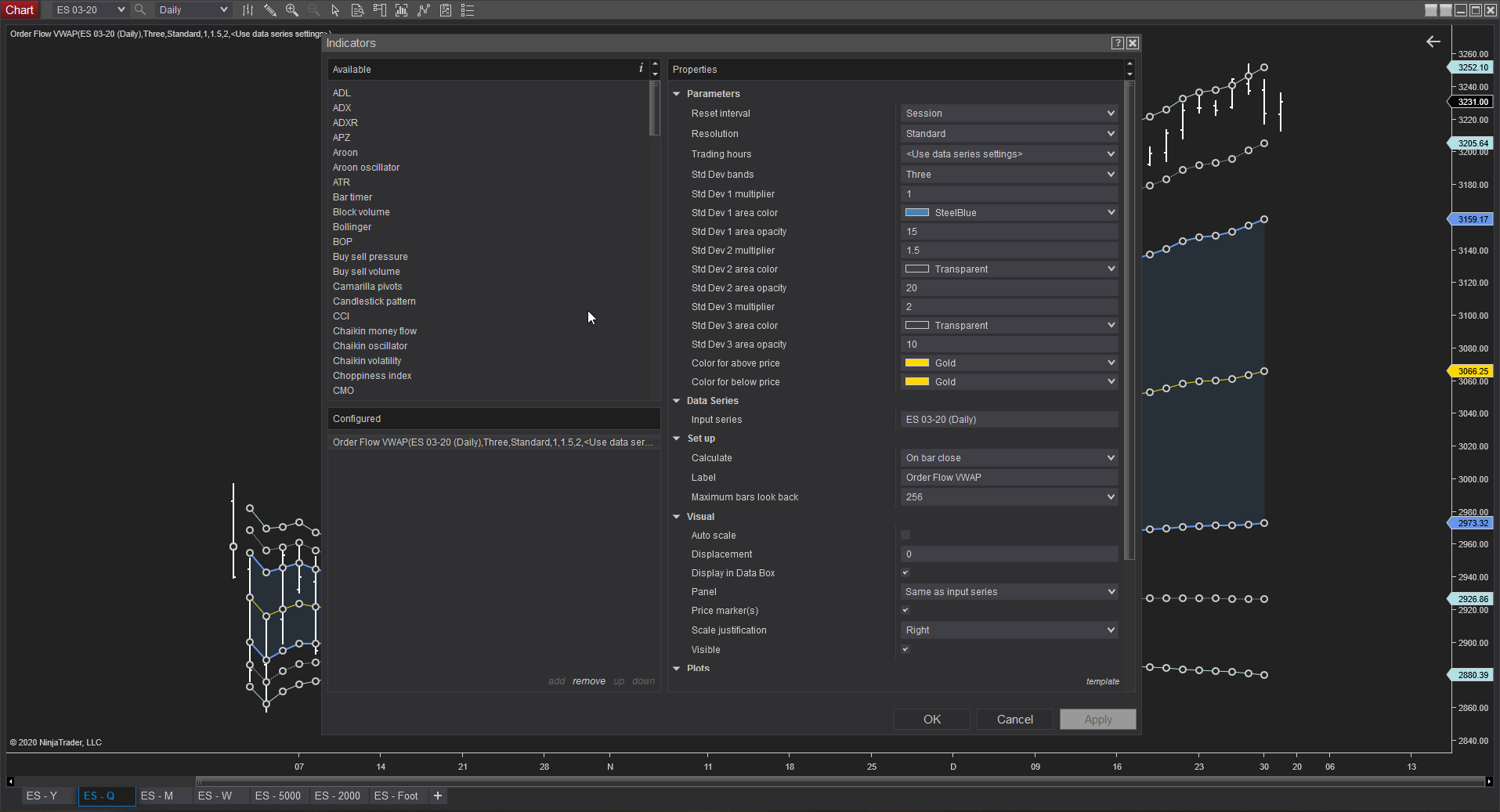Screen dimensions: 1500x812
Task: Open the Panel dropdown
Action: 1009,592
